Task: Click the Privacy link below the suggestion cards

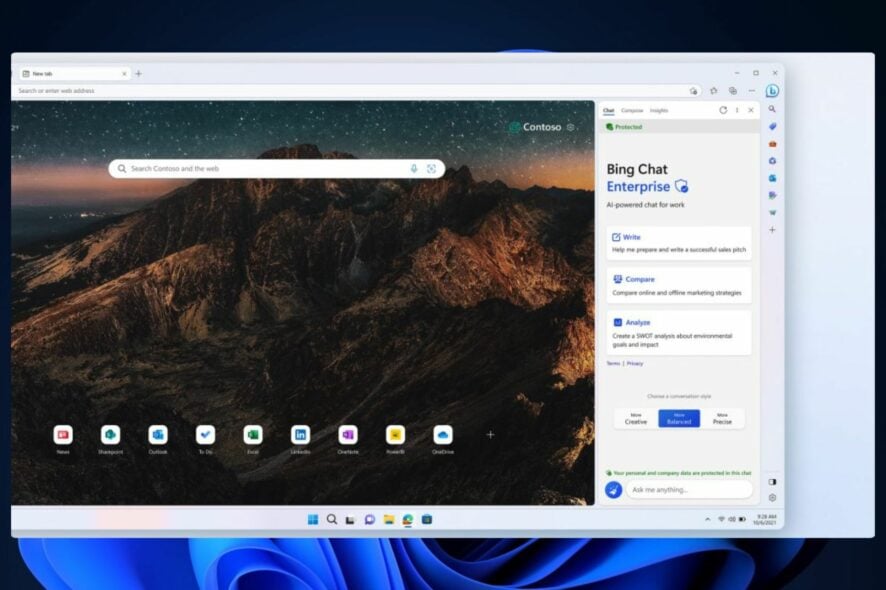Action: 635,364
